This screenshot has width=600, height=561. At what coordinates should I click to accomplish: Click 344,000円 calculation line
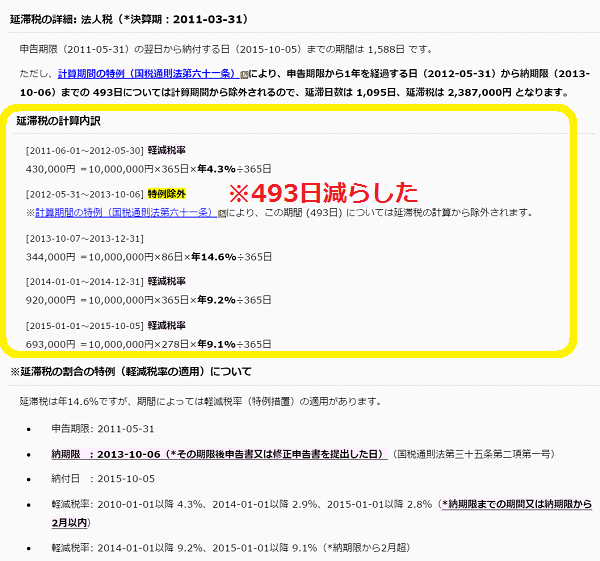(x=148, y=257)
